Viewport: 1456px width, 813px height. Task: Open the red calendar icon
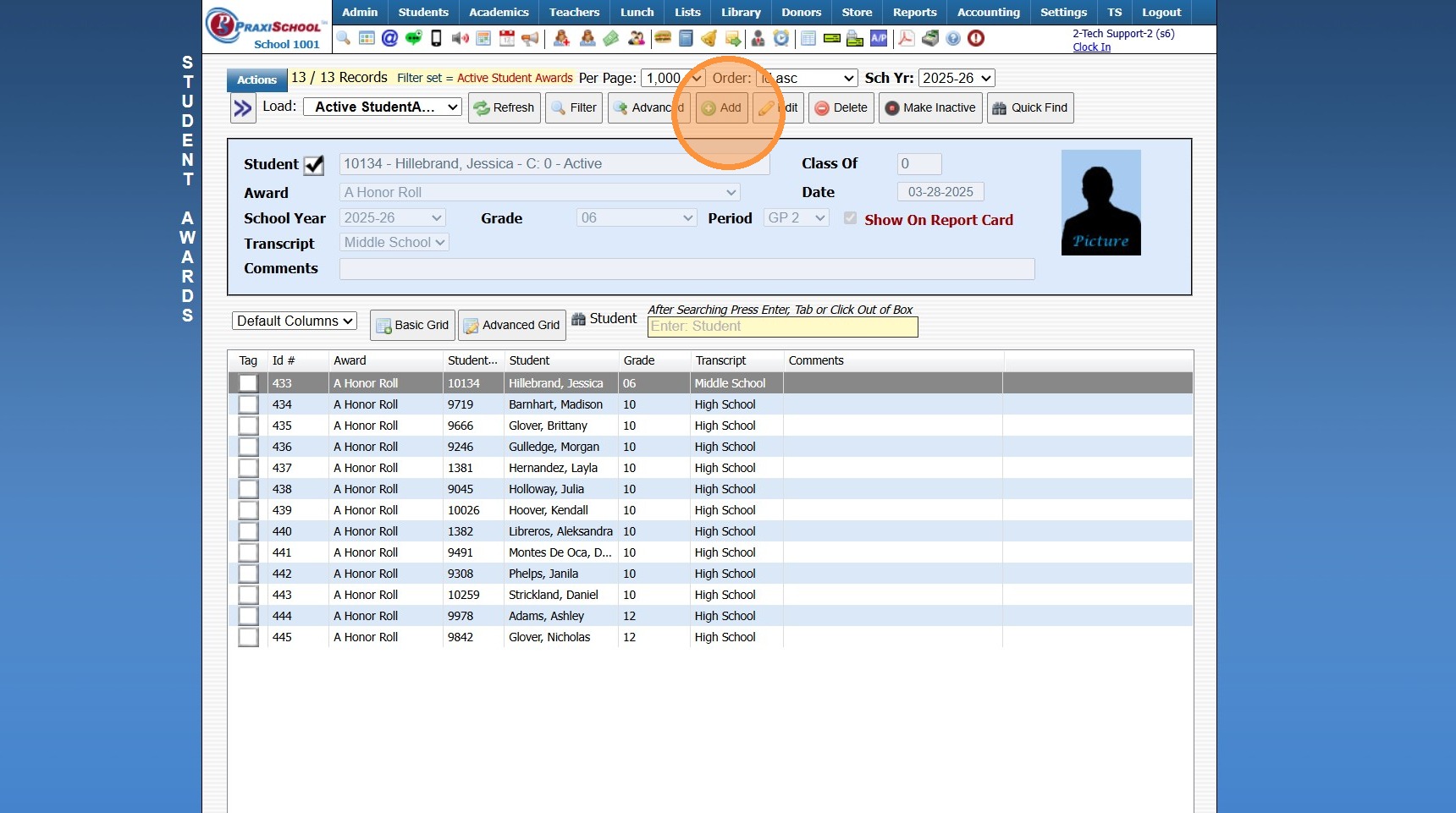pyautogui.click(x=506, y=38)
